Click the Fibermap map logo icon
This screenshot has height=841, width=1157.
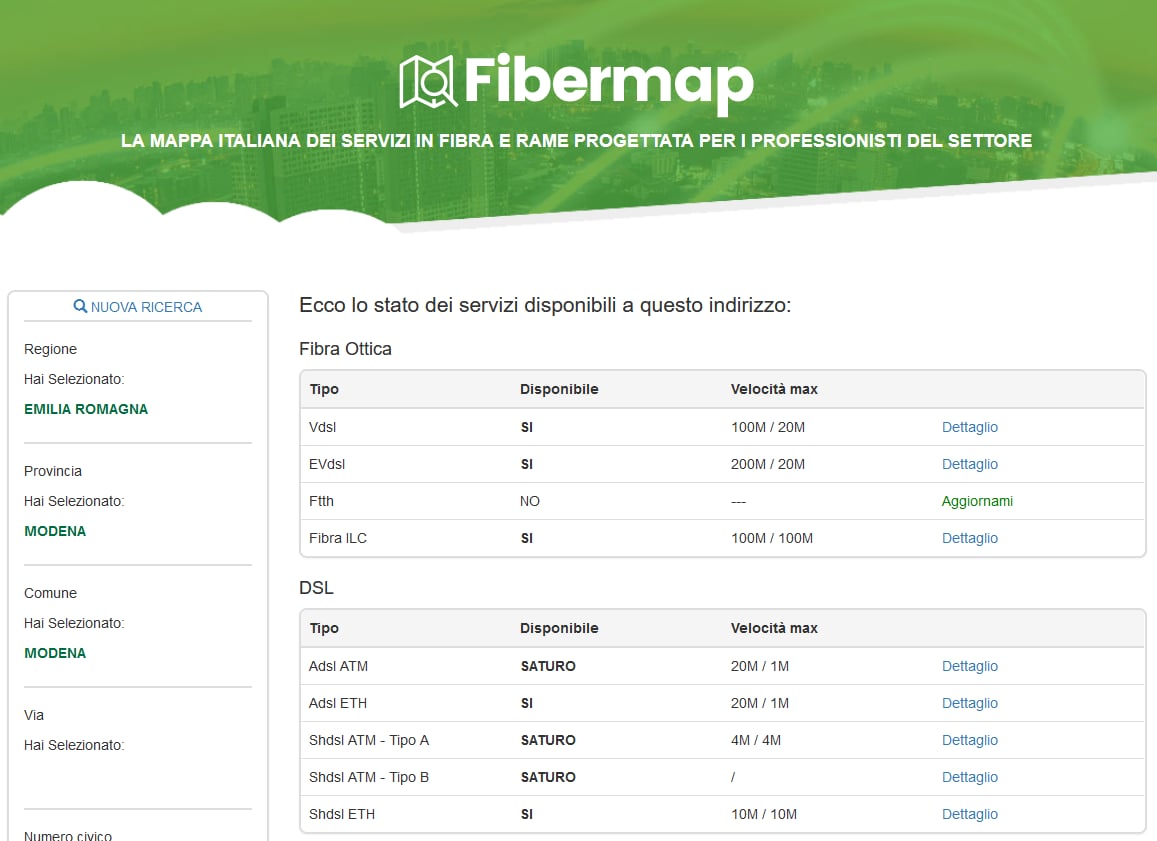tap(428, 82)
